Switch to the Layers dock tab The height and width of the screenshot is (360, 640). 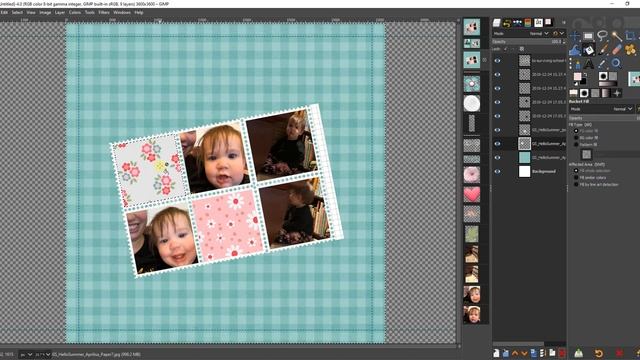point(496,23)
